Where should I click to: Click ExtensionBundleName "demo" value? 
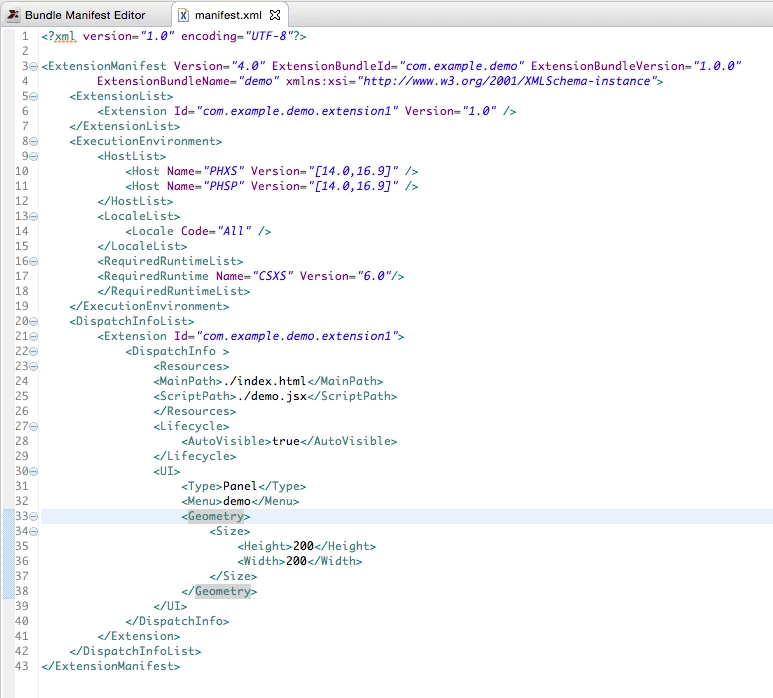258,81
